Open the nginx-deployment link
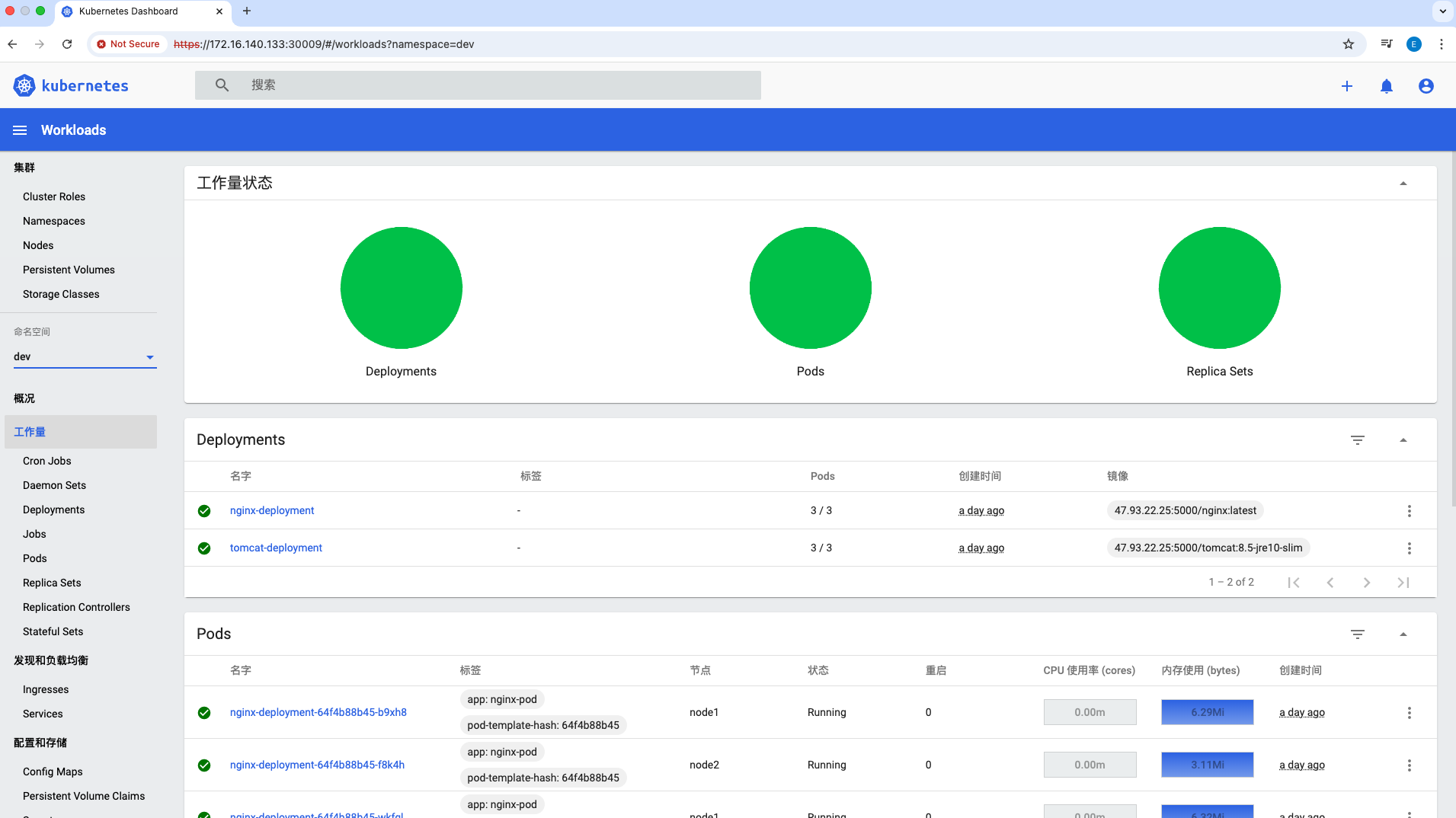The width and height of the screenshot is (1456, 818). click(272, 511)
